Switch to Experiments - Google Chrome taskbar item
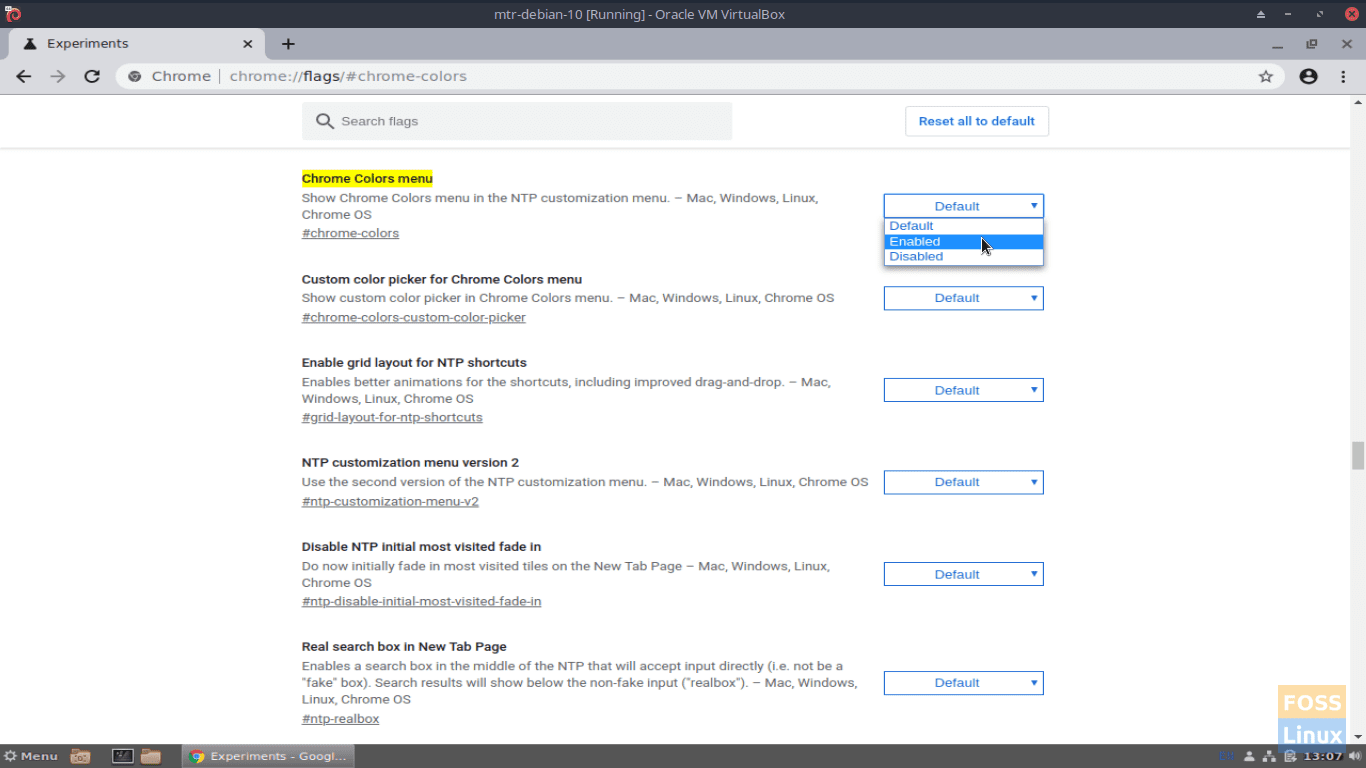The height and width of the screenshot is (768, 1366). coord(268,756)
